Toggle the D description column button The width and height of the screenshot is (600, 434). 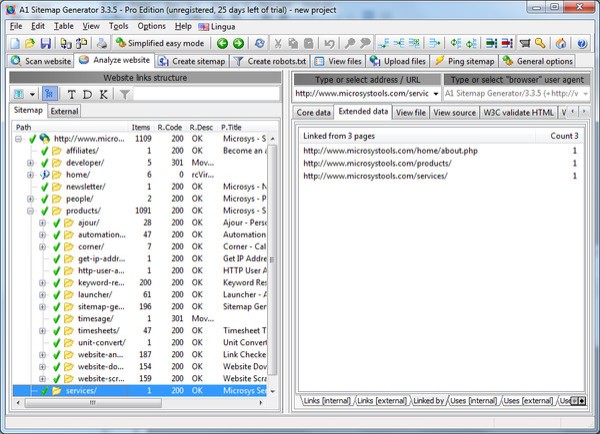88,94
